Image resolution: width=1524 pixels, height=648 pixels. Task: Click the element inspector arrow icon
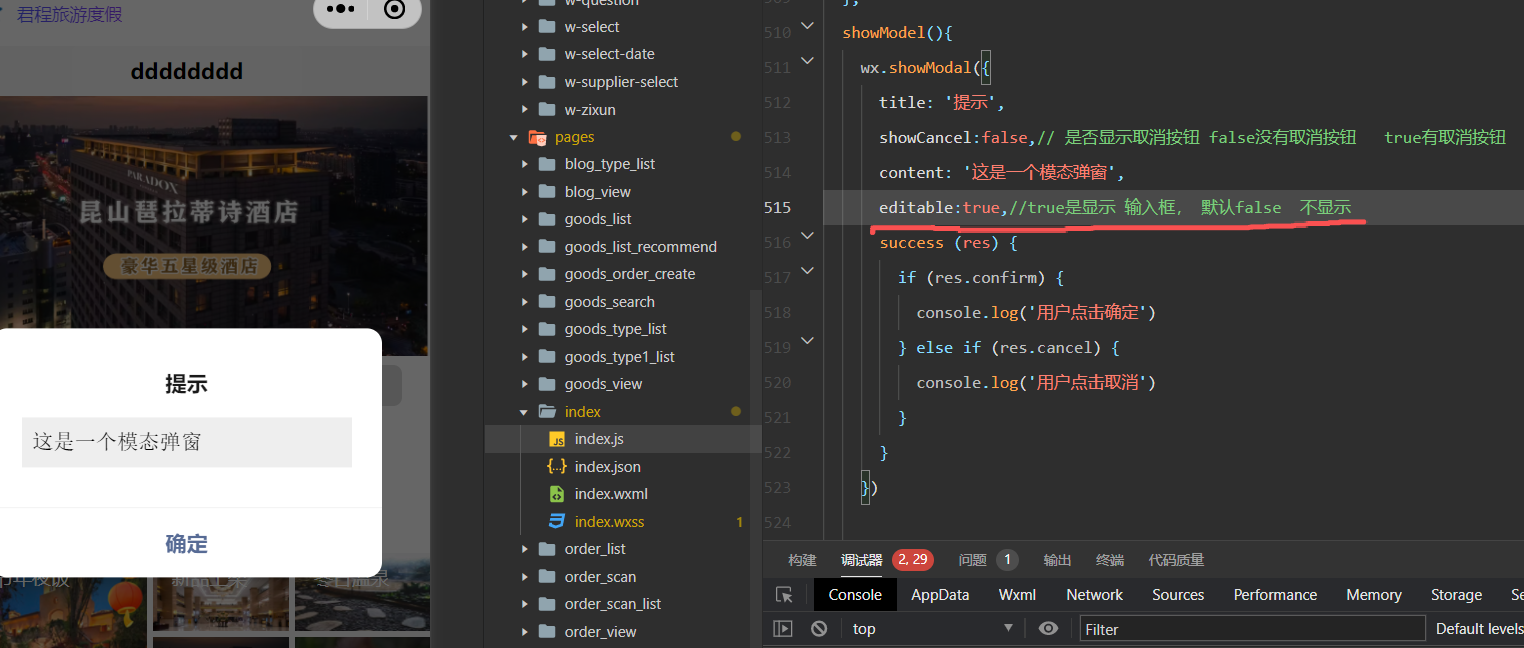tap(785, 595)
